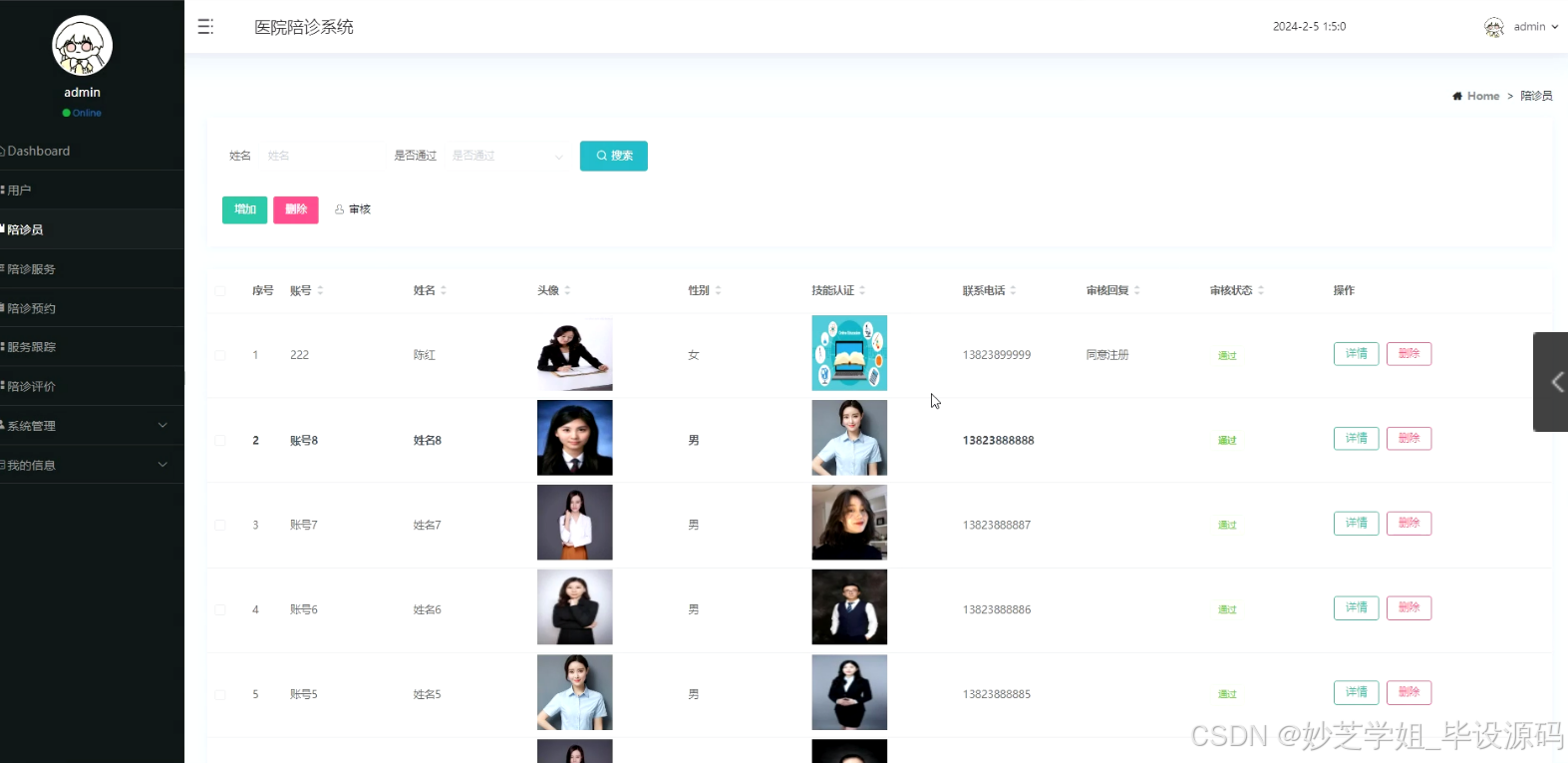
Task: Open 详情 for row 陈红
Action: tap(1357, 354)
